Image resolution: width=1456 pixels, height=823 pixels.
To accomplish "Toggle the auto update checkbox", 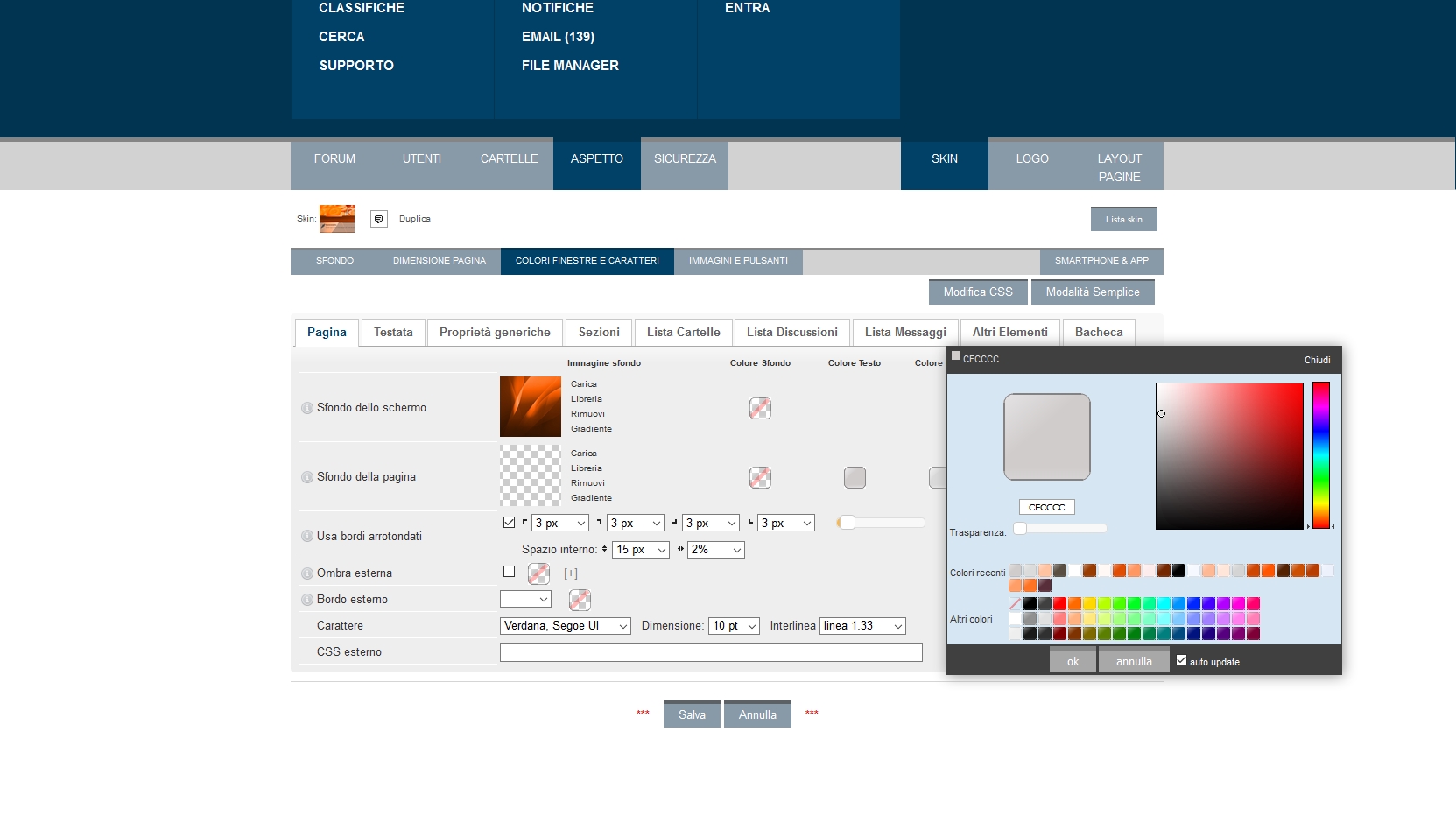I will 1181,660.
